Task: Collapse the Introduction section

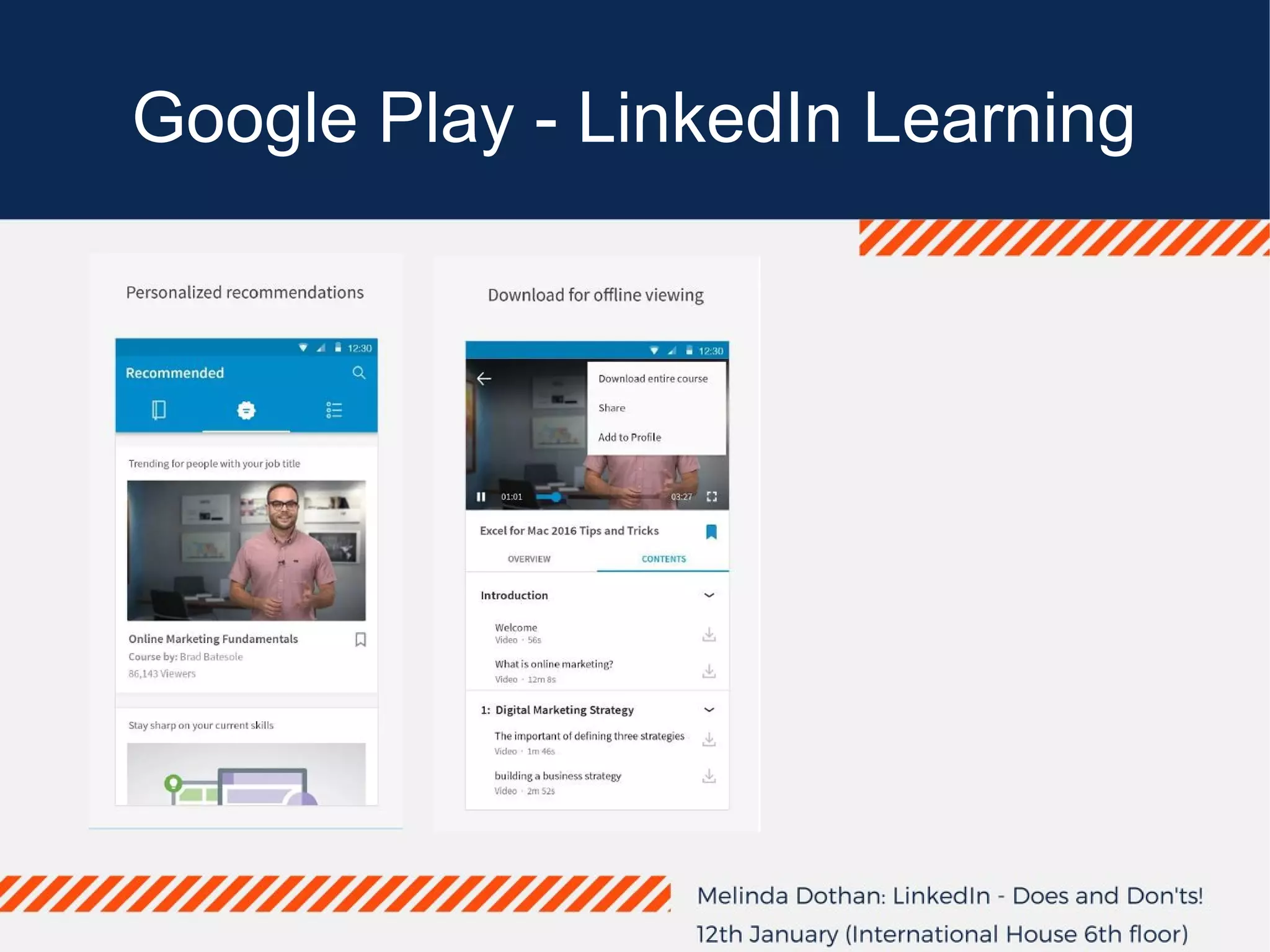Action: point(709,595)
